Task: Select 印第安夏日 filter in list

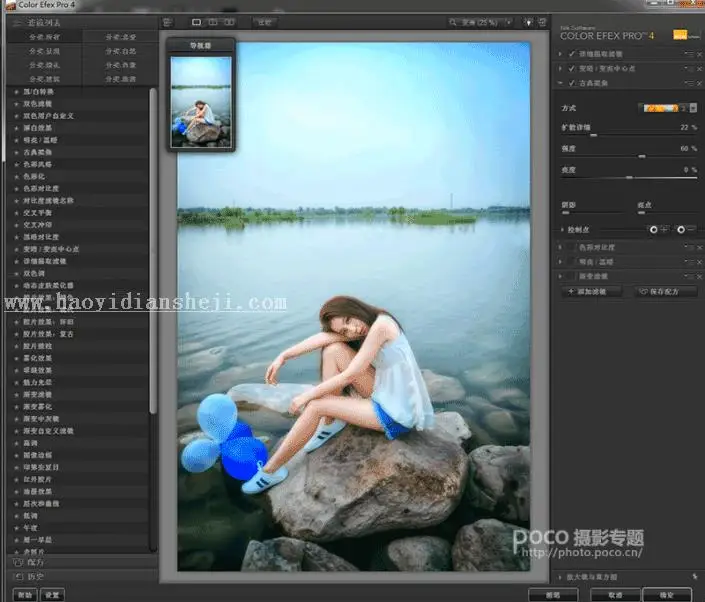Action: click(41, 468)
